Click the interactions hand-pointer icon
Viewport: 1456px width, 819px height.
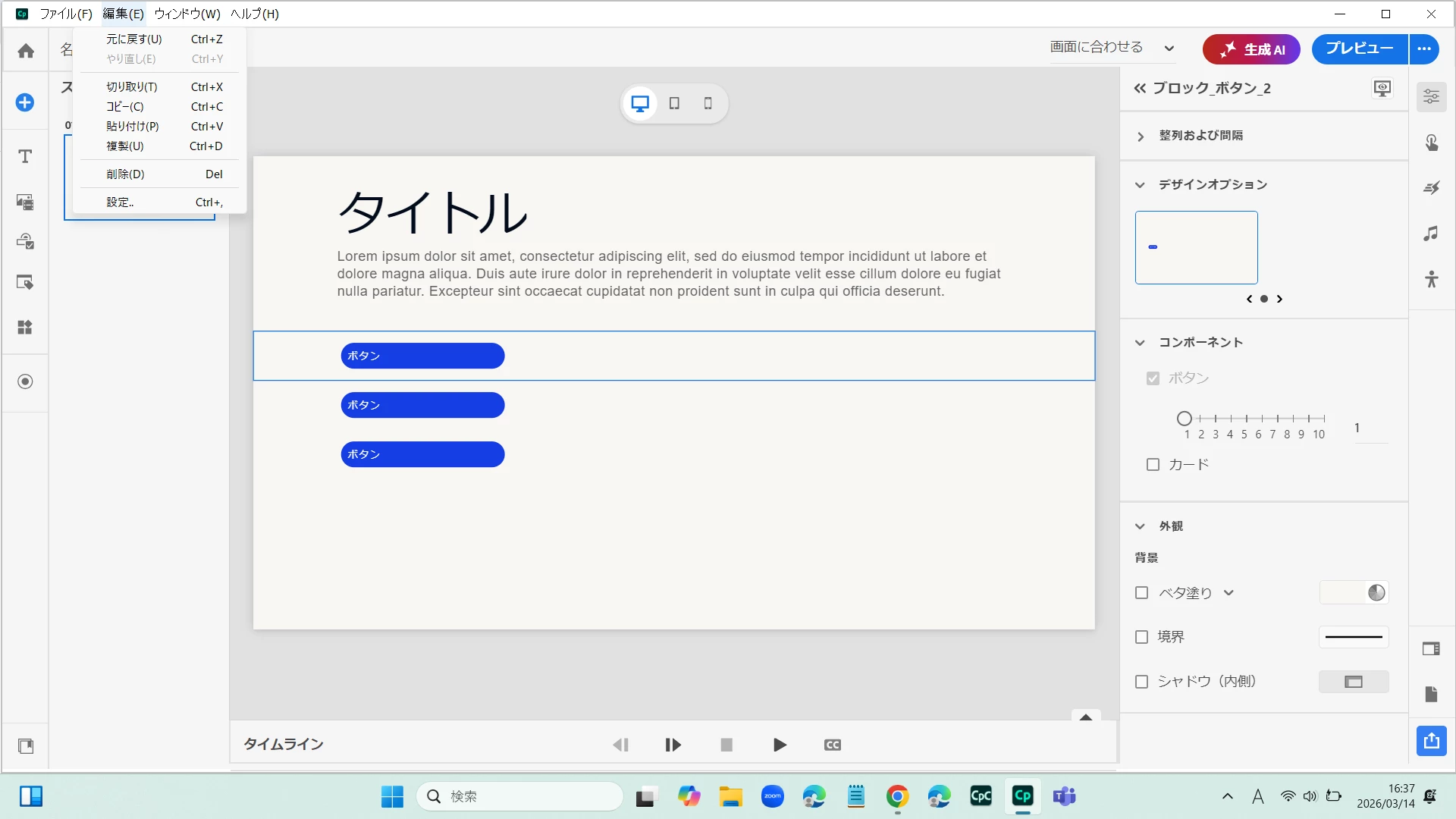coord(1431,143)
